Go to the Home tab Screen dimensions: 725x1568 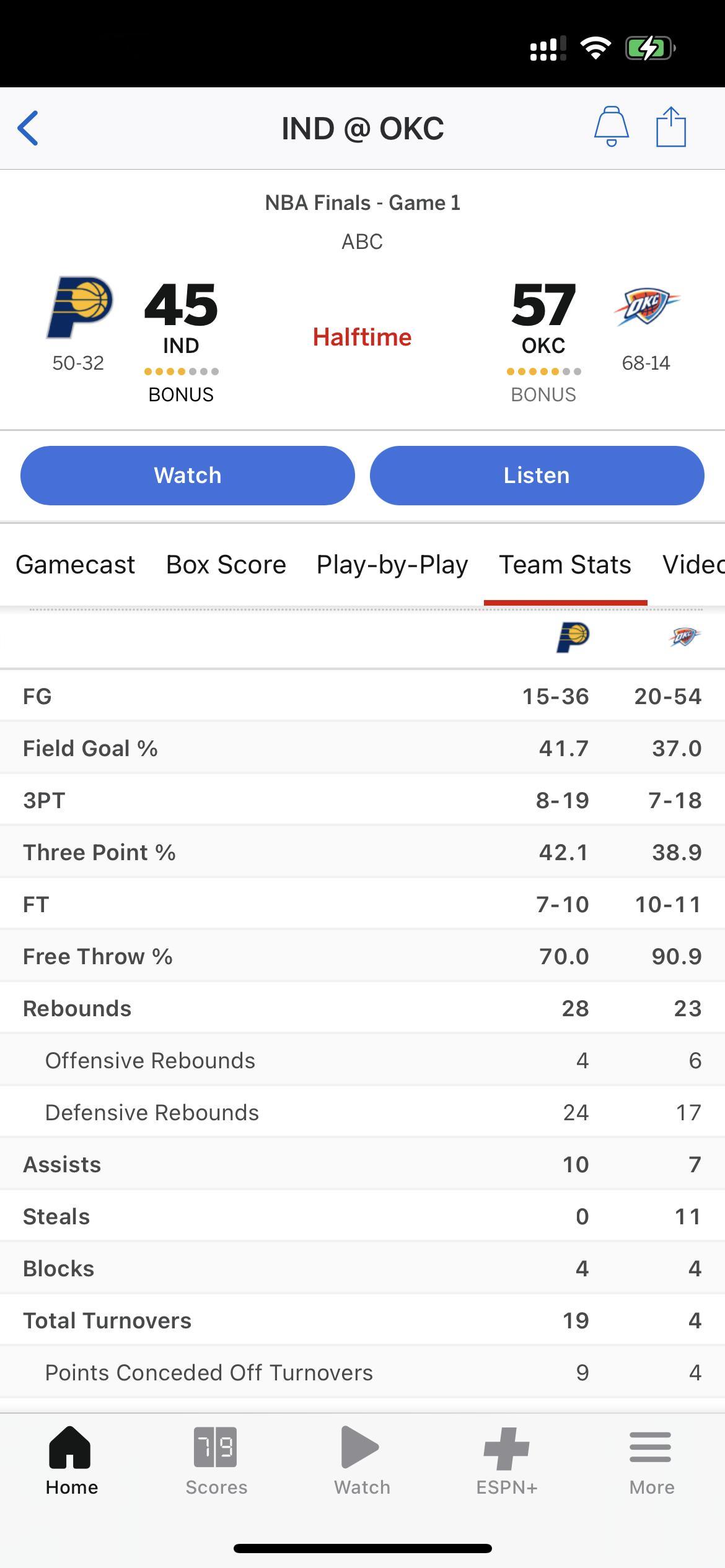71,1460
